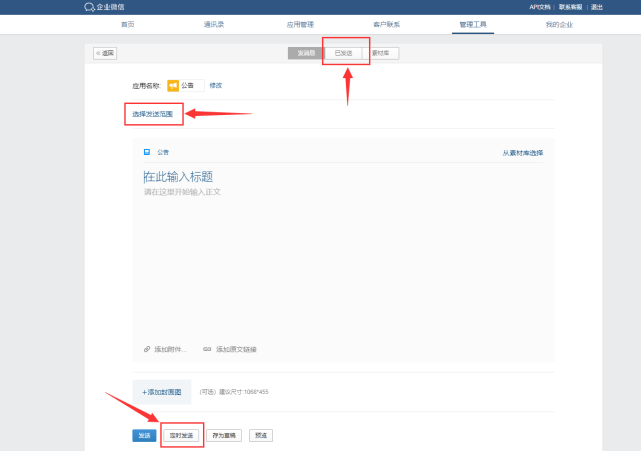Go back using the 返回 button
Screen dimensions: 641x451
(x=105, y=53)
